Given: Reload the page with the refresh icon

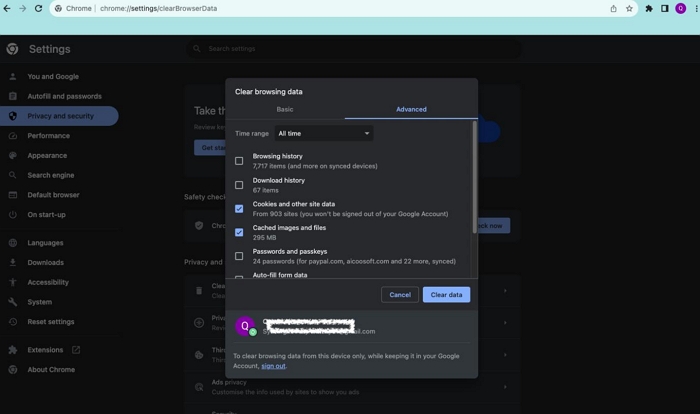Looking at the screenshot, I should (x=38, y=8).
